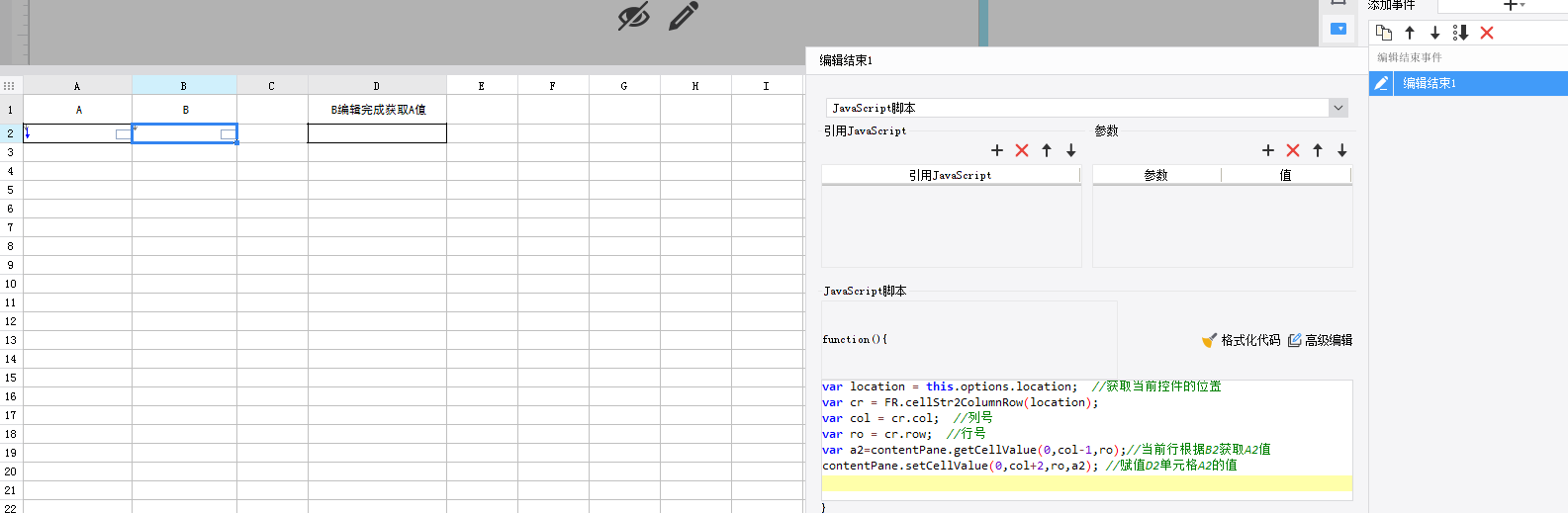Click the blue dropdown arrow button
Image resolution: width=1568 pixels, height=513 pixels.
(1338, 29)
